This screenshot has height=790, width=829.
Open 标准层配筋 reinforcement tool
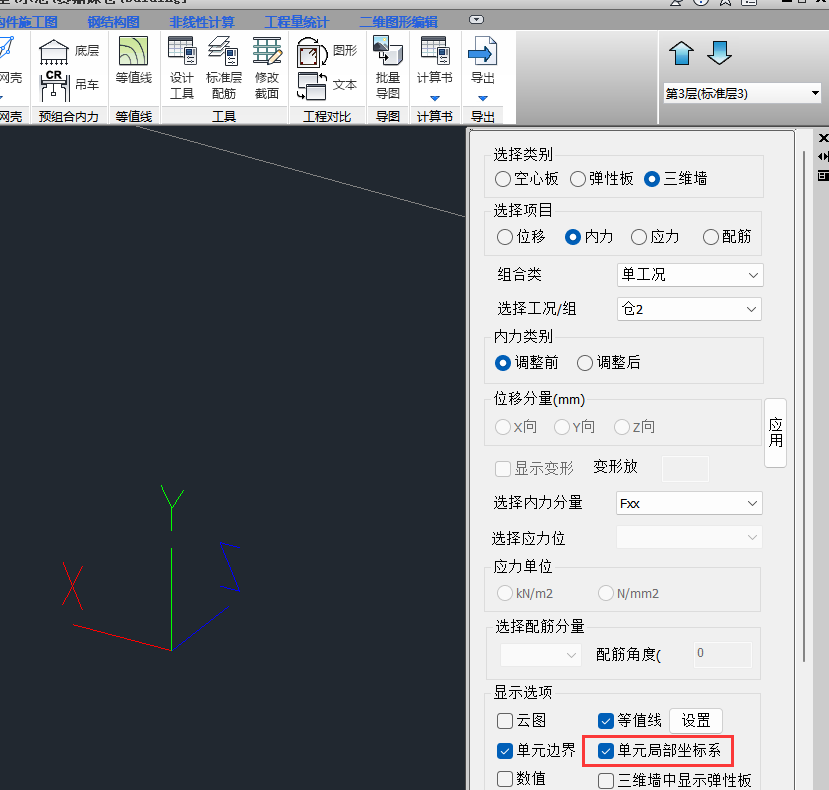[224, 68]
